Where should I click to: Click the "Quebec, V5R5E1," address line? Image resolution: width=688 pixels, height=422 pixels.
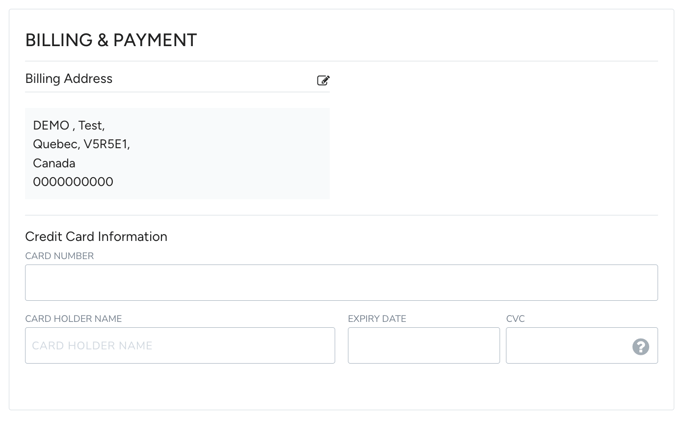[81, 144]
